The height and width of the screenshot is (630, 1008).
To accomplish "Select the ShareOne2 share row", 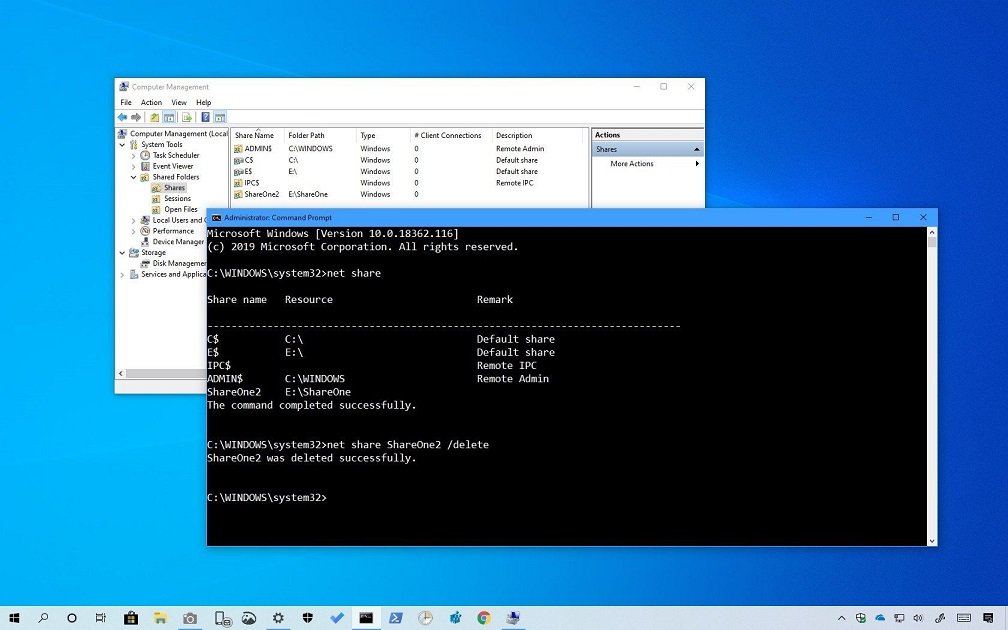I will pos(262,194).
